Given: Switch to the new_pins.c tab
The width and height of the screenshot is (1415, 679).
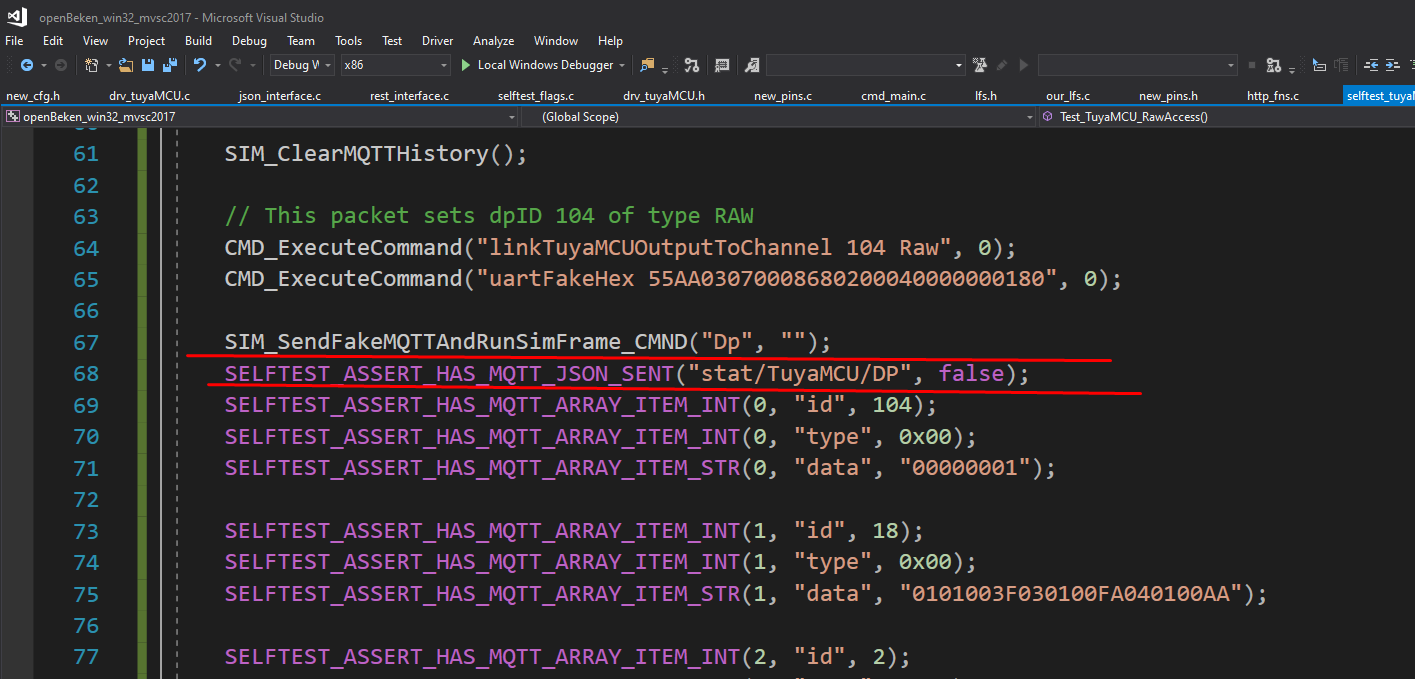Looking at the screenshot, I should click(x=782, y=96).
